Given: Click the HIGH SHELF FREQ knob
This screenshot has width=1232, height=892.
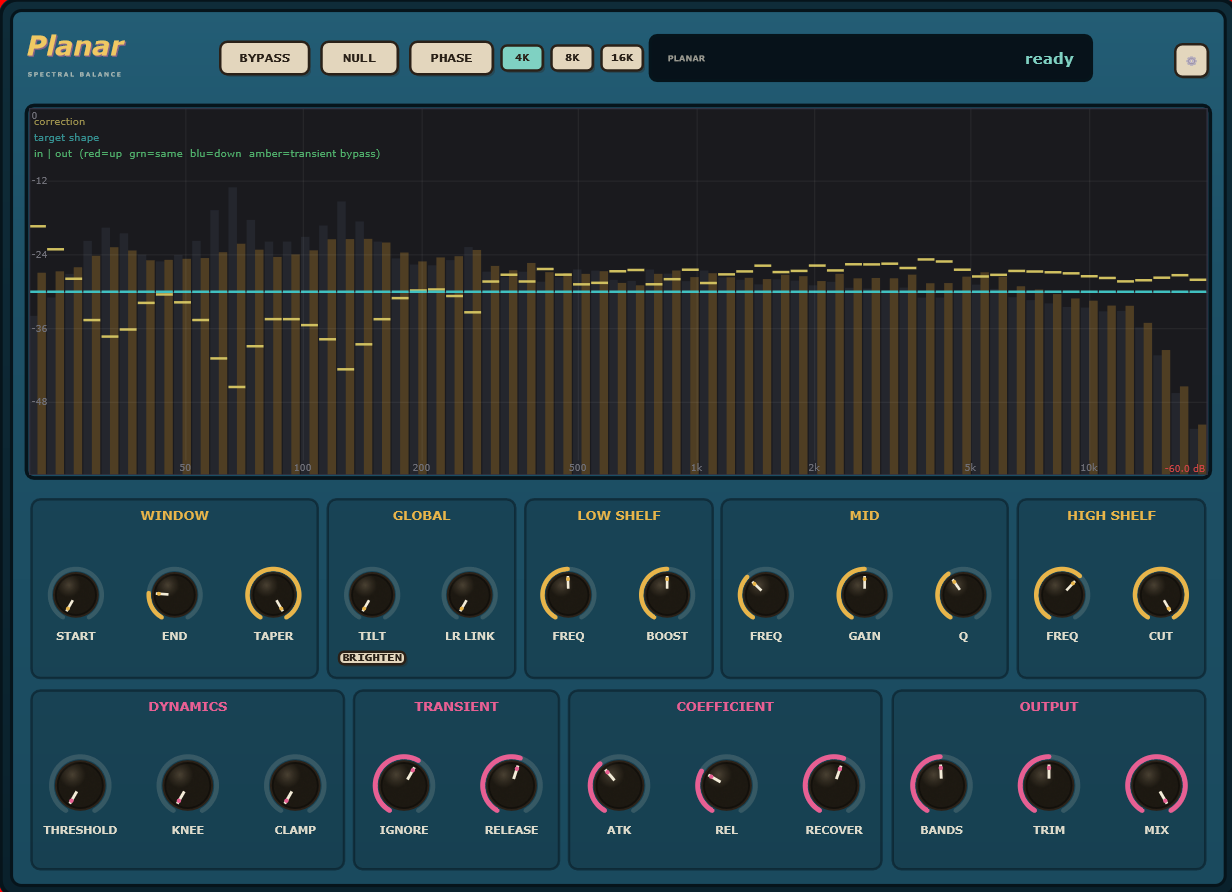Looking at the screenshot, I should [1062, 595].
